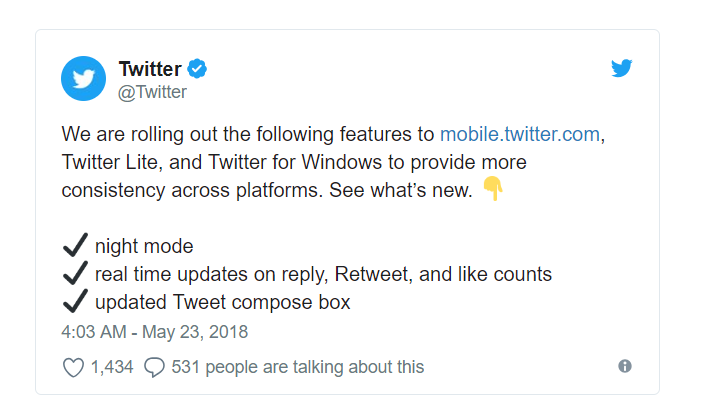
Task: Click the pointing-down hand emoji
Action: click(493, 188)
